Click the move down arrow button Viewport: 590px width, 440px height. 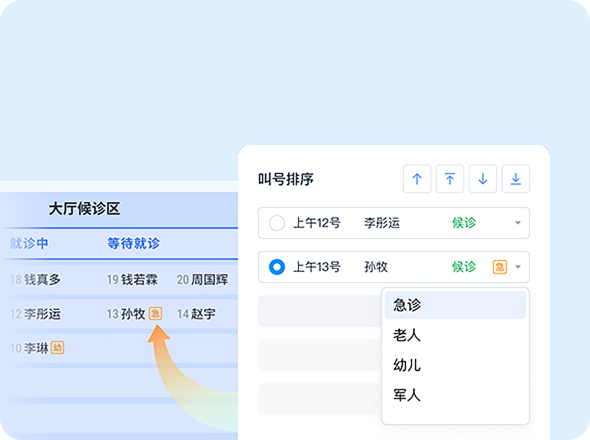click(x=483, y=179)
